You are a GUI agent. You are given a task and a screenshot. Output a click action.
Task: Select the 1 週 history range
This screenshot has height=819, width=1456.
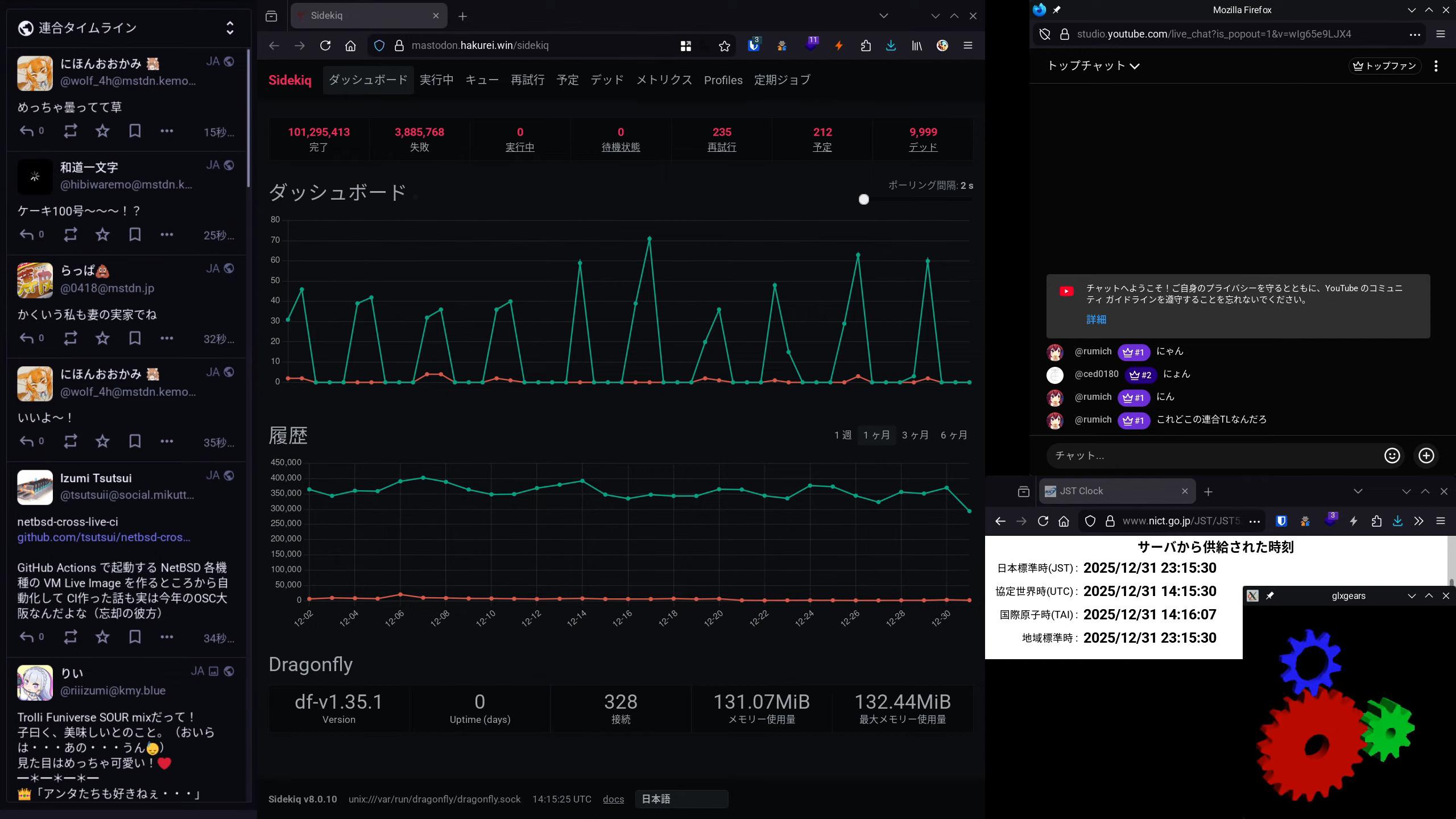coord(842,435)
